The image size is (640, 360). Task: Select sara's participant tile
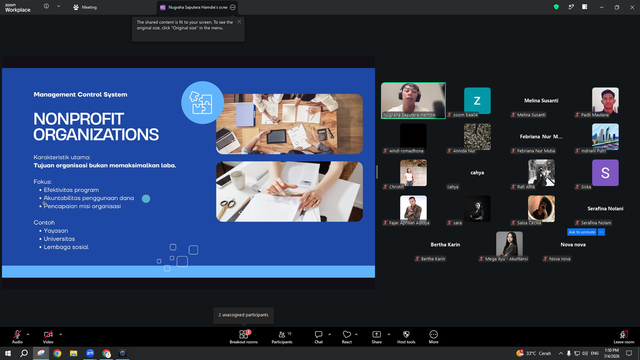coord(477,209)
